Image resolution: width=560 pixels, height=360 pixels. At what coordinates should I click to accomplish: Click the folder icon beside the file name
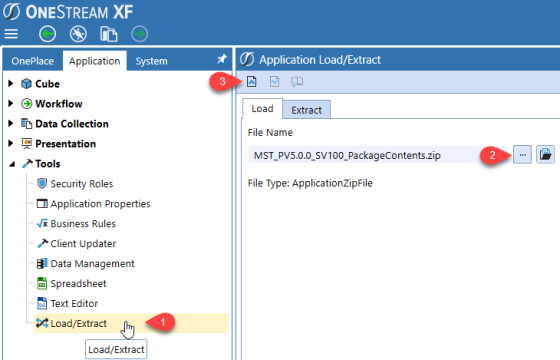point(545,155)
